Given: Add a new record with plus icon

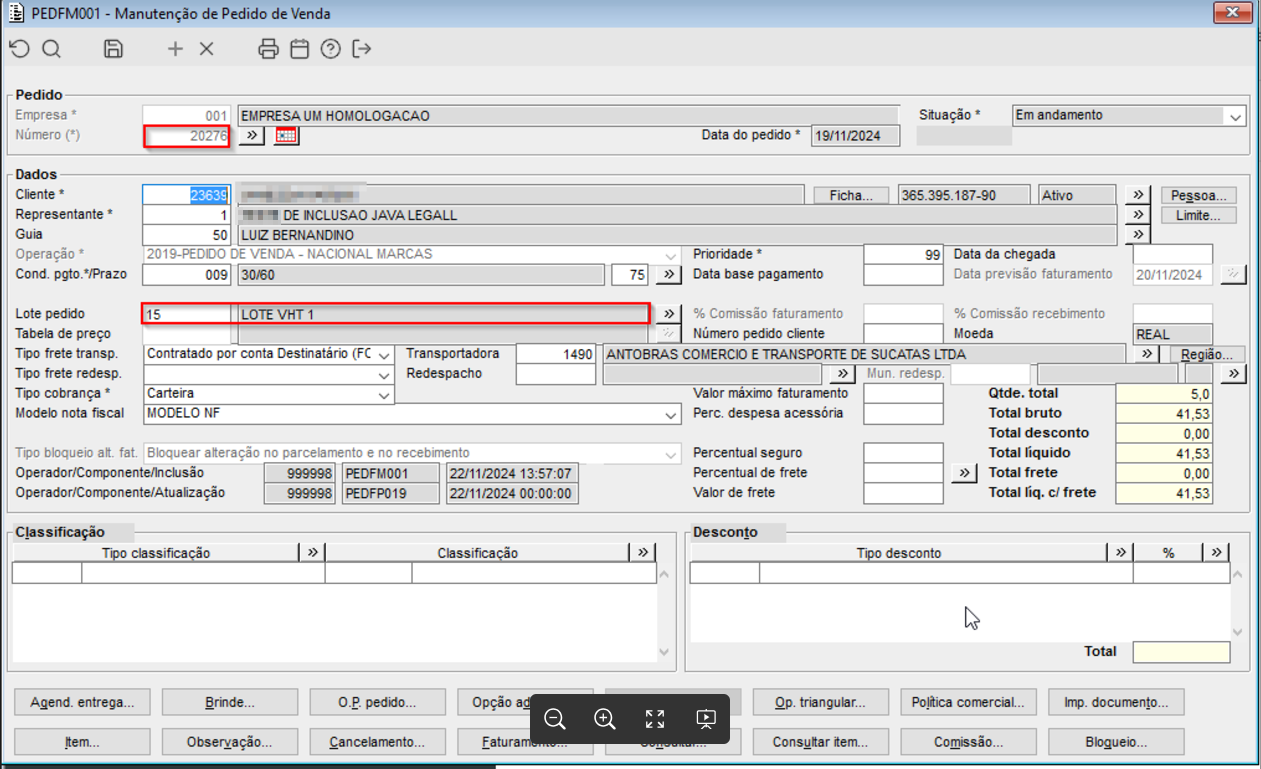Looking at the screenshot, I should coord(175,49).
